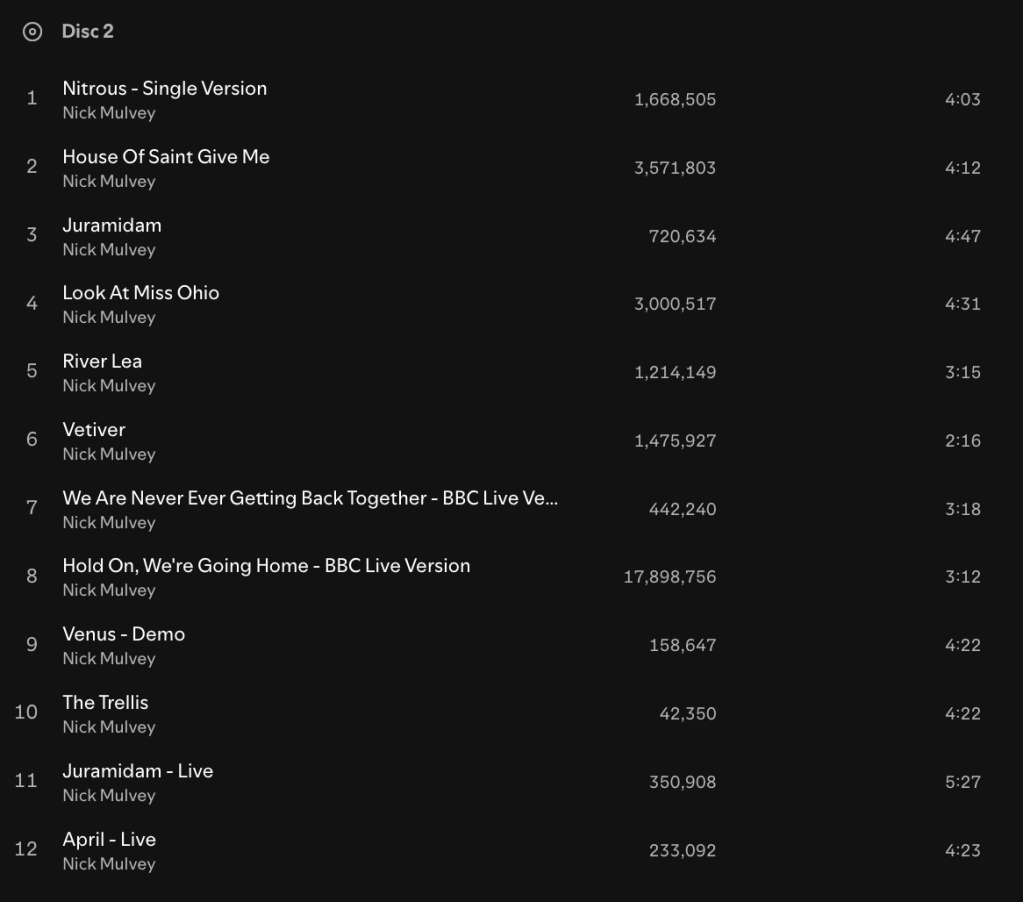Click Nick Mulvey artist under River Lea

(x=109, y=386)
